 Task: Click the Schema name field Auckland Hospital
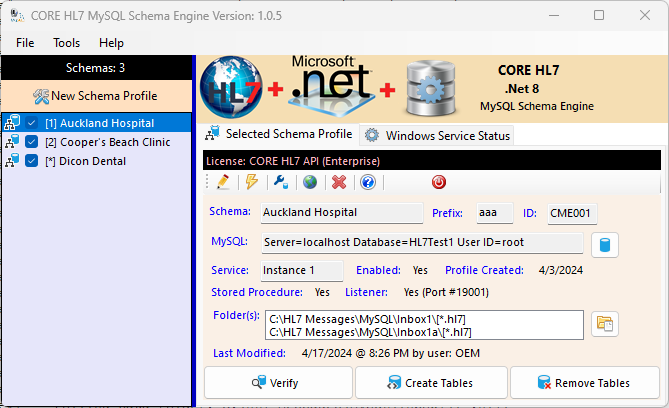341,213
